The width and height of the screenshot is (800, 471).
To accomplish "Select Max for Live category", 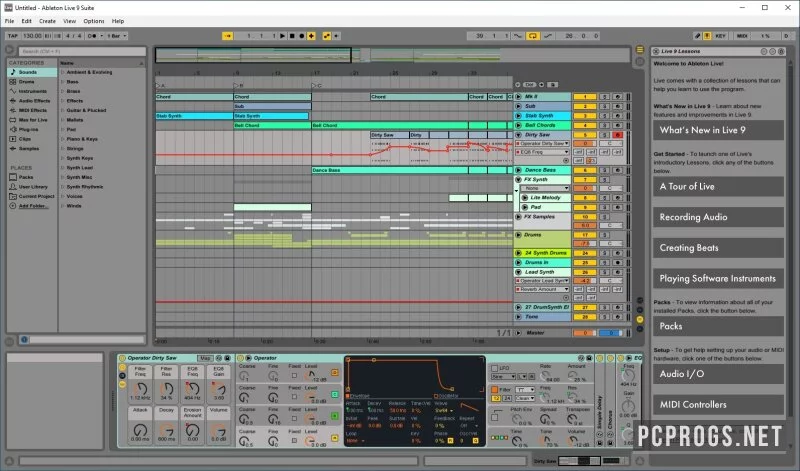I will [x=32, y=120].
